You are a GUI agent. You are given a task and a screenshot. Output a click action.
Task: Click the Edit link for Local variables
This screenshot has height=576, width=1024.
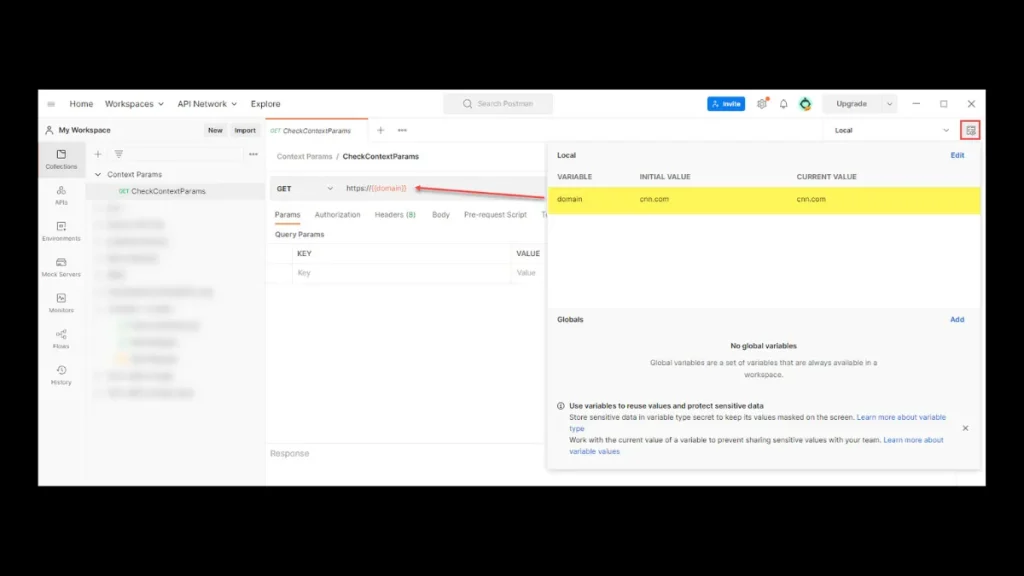(957, 155)
